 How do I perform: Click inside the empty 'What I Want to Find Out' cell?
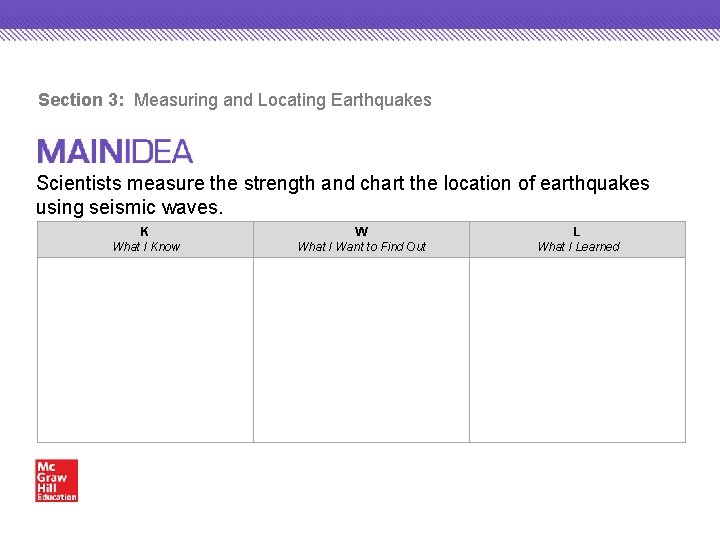pos(361,350)
